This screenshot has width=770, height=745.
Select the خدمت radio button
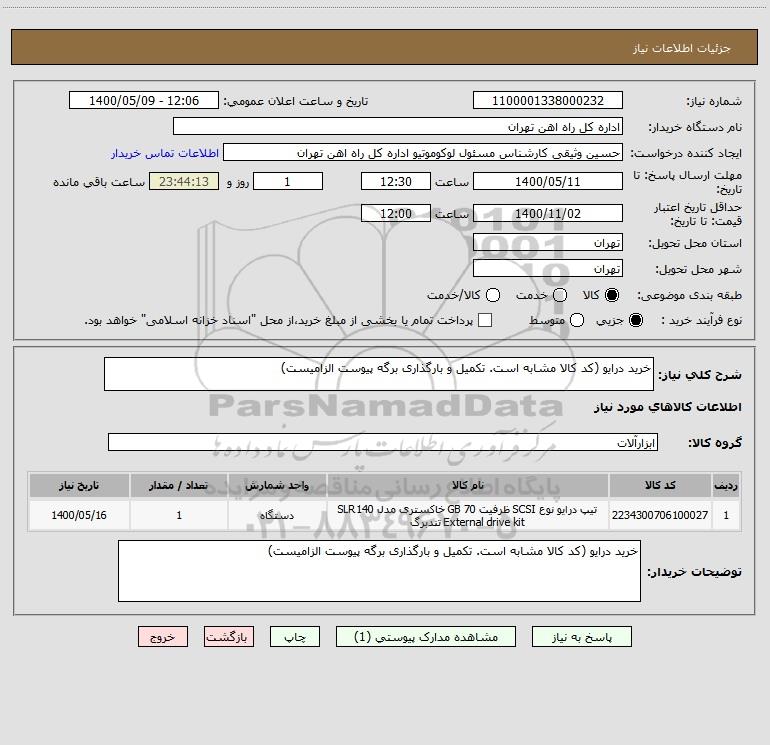tap(560, 295)
